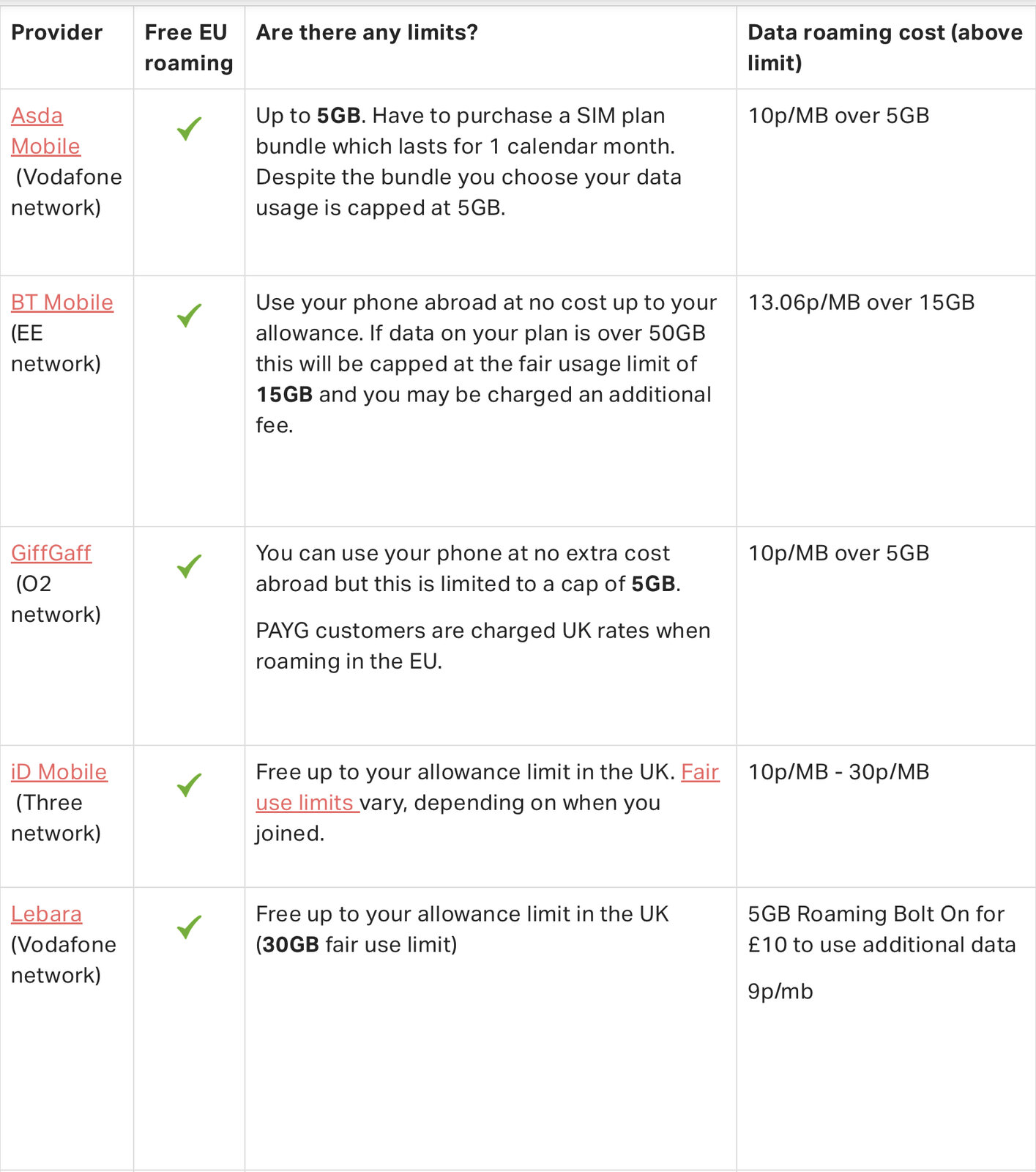Viewport: 1036px width, 1172px height.
Task: Click the 'Free EU roaming' column header
Action: 188,48
